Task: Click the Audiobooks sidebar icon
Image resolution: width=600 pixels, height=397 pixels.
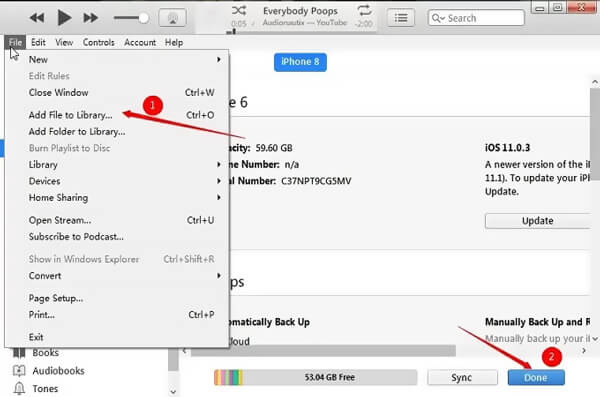Action: coord(19,371)
